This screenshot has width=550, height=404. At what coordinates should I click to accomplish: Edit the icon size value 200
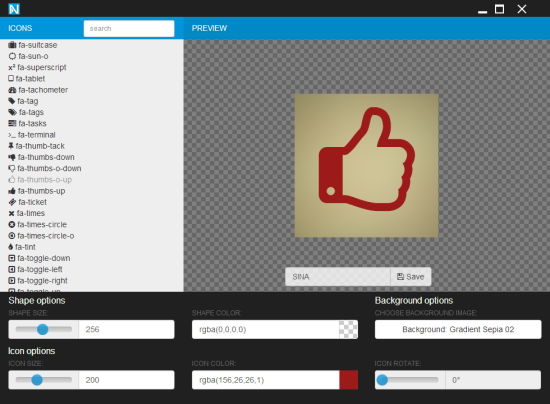(127, 380)
